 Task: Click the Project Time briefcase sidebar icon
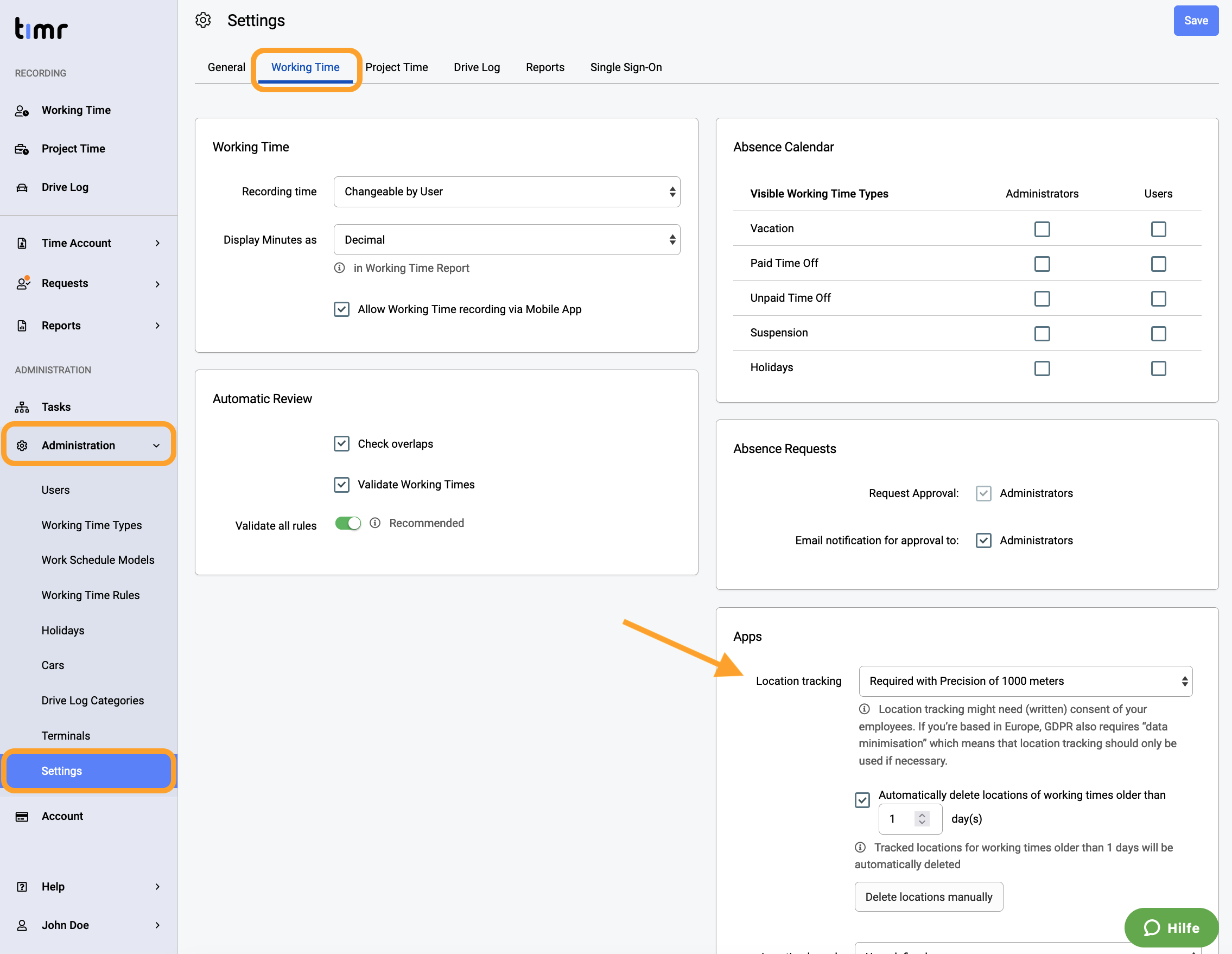(x=22, y=149)
